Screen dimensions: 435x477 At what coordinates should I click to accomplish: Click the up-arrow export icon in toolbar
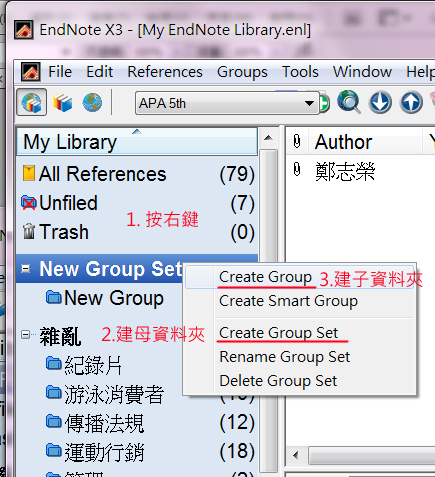(x=411, y=102)
